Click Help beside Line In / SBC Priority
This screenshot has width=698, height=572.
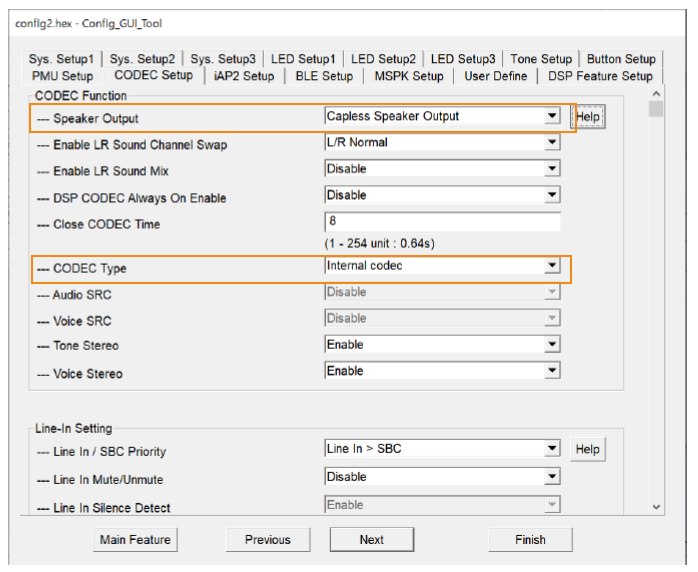tap(588, 449)
